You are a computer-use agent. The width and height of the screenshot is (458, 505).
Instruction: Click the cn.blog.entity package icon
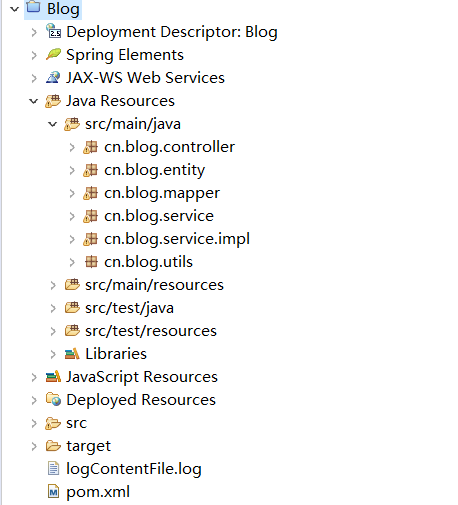click(x=90, y=170)
